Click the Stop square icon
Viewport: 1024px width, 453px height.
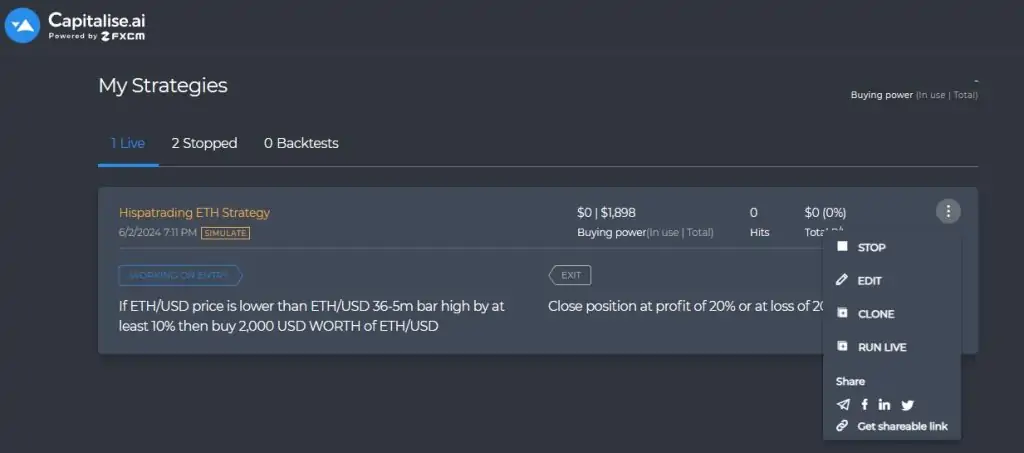(842, 246)
